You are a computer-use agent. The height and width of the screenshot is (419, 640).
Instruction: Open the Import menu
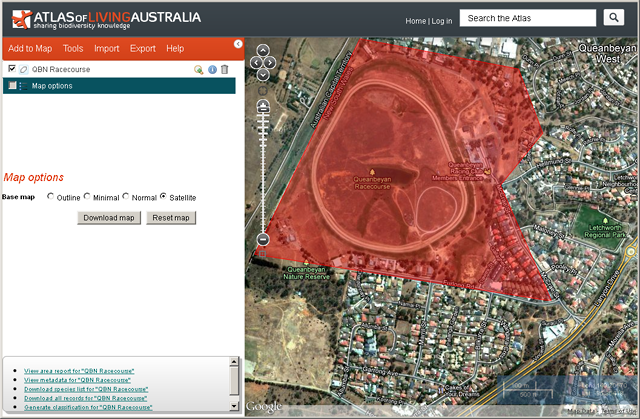(107, 49)
